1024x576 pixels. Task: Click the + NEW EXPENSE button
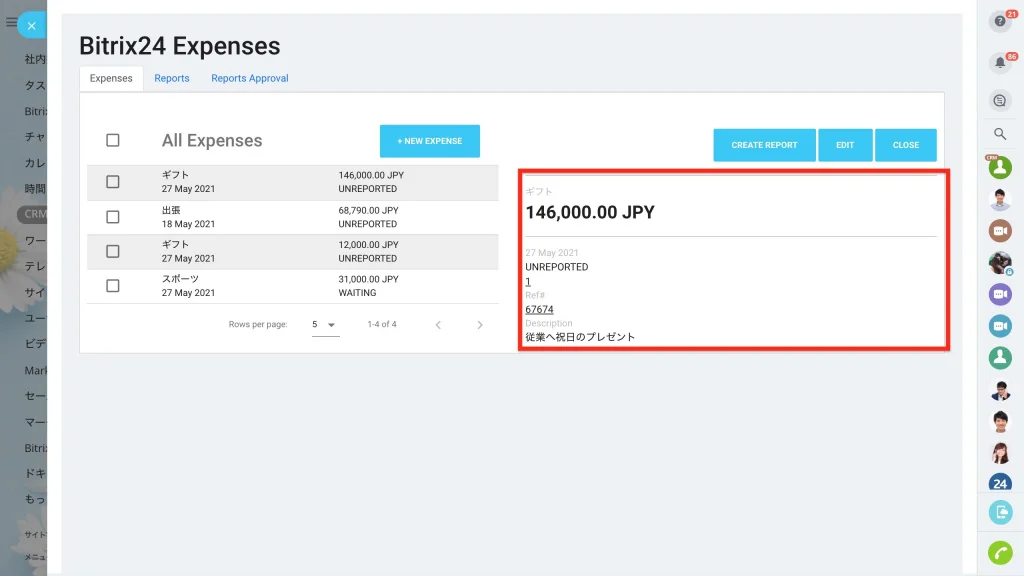click(430, 141)
